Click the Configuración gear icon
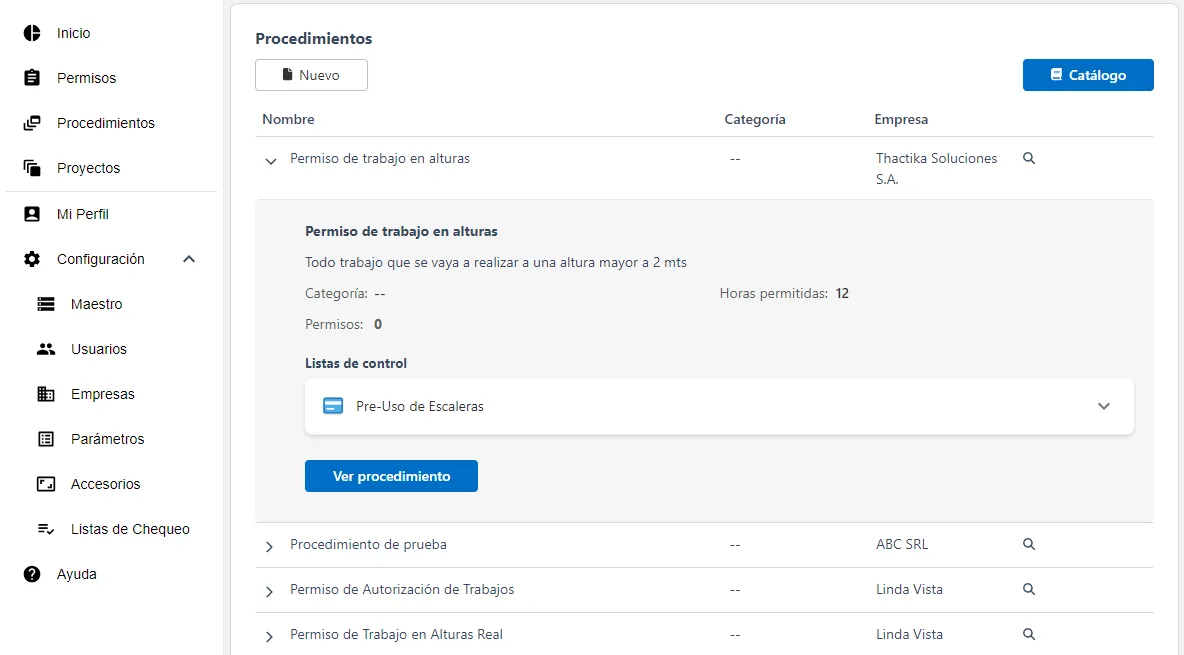The image size is (1184, 655). point(32,259)
